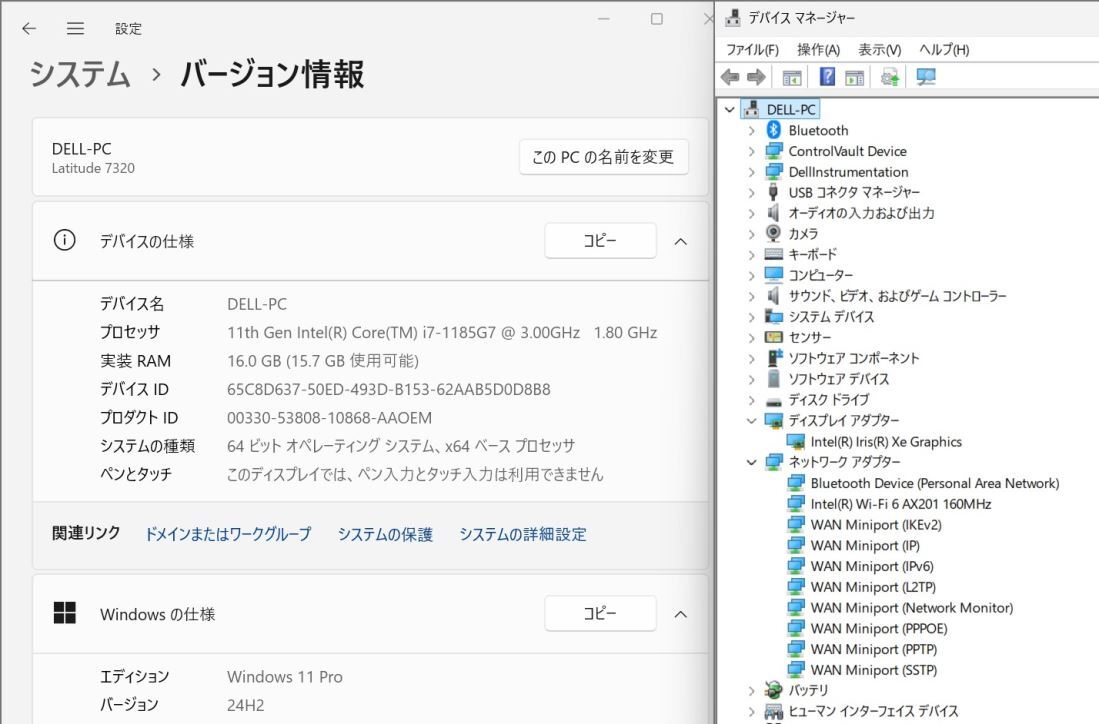Select the ソフトウェア コンポーネント icon
Image resolution: width=1099 pixels, height=724 pixels.
[774, 357]
